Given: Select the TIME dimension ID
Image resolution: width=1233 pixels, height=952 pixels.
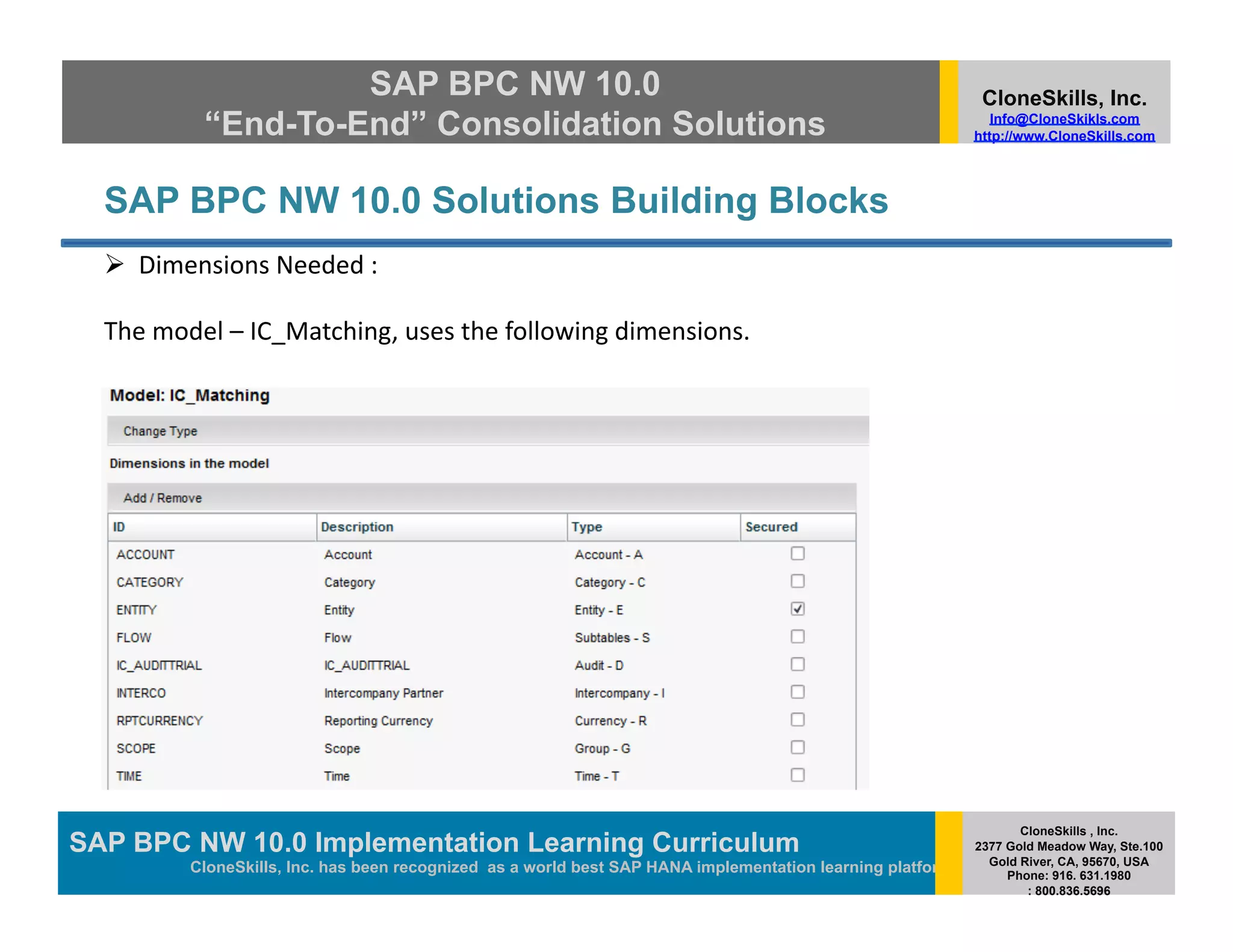Looking at the screenshot, I should tap(129, 776).
